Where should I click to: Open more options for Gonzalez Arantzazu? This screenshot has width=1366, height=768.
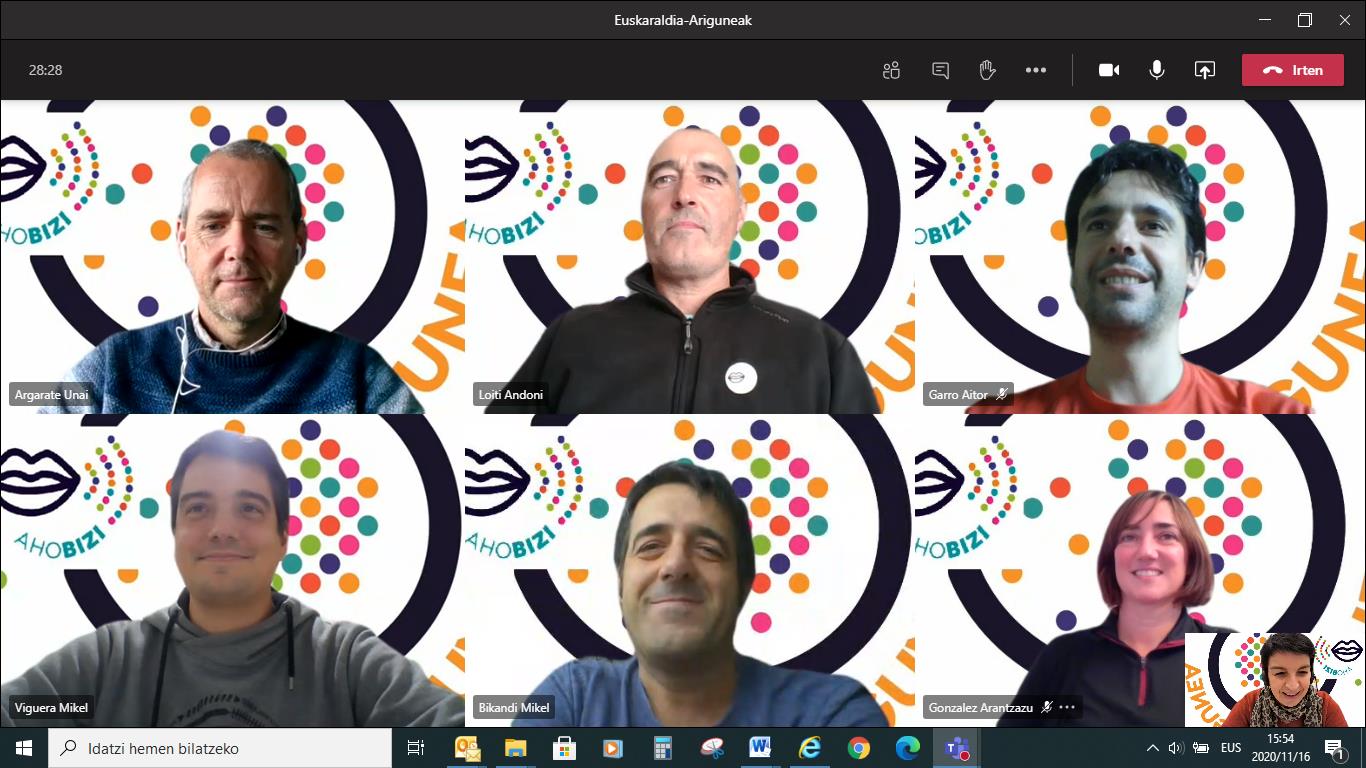coord(1067,707)
